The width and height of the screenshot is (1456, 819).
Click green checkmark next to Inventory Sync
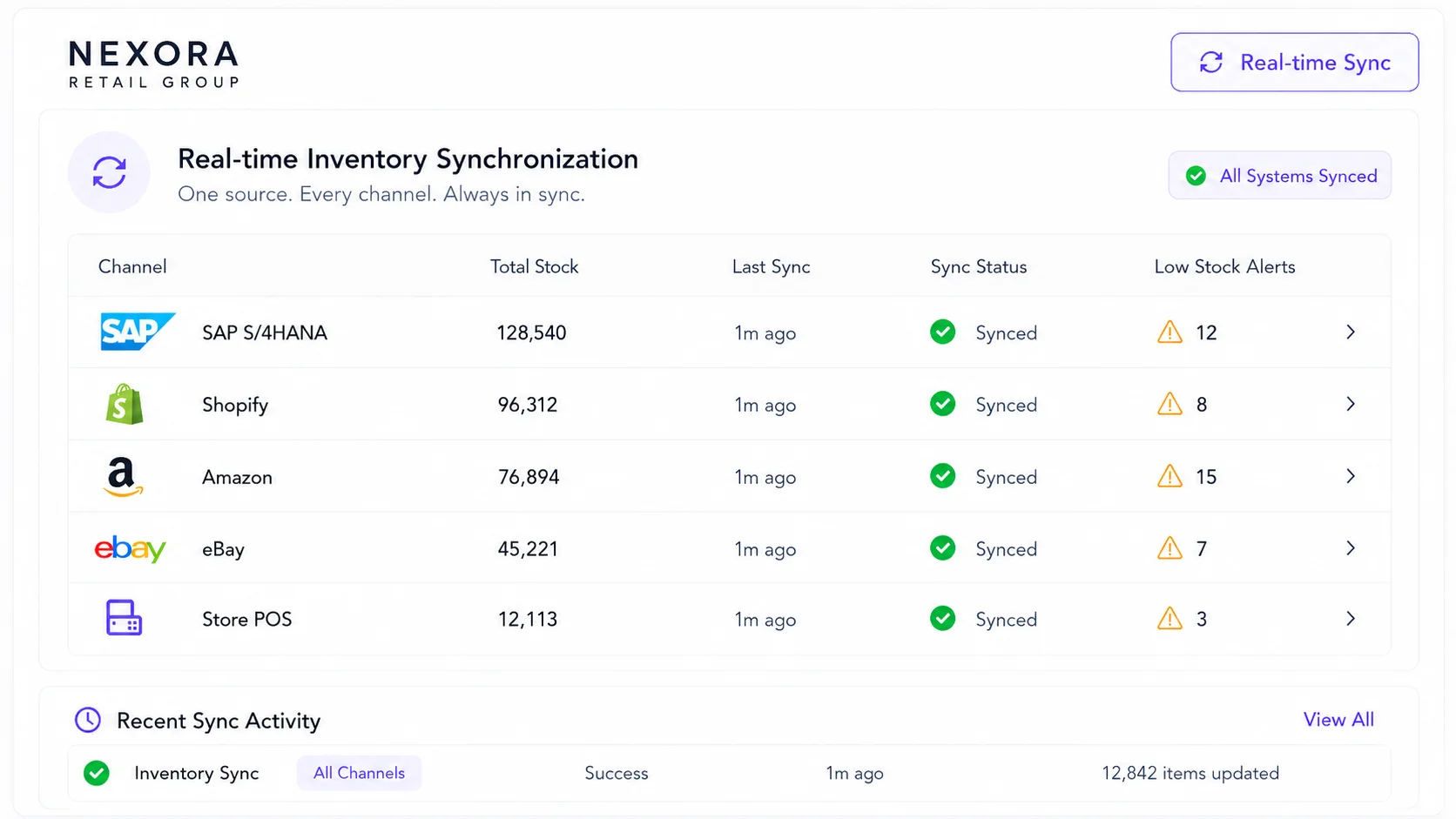[x=96, y=773]
